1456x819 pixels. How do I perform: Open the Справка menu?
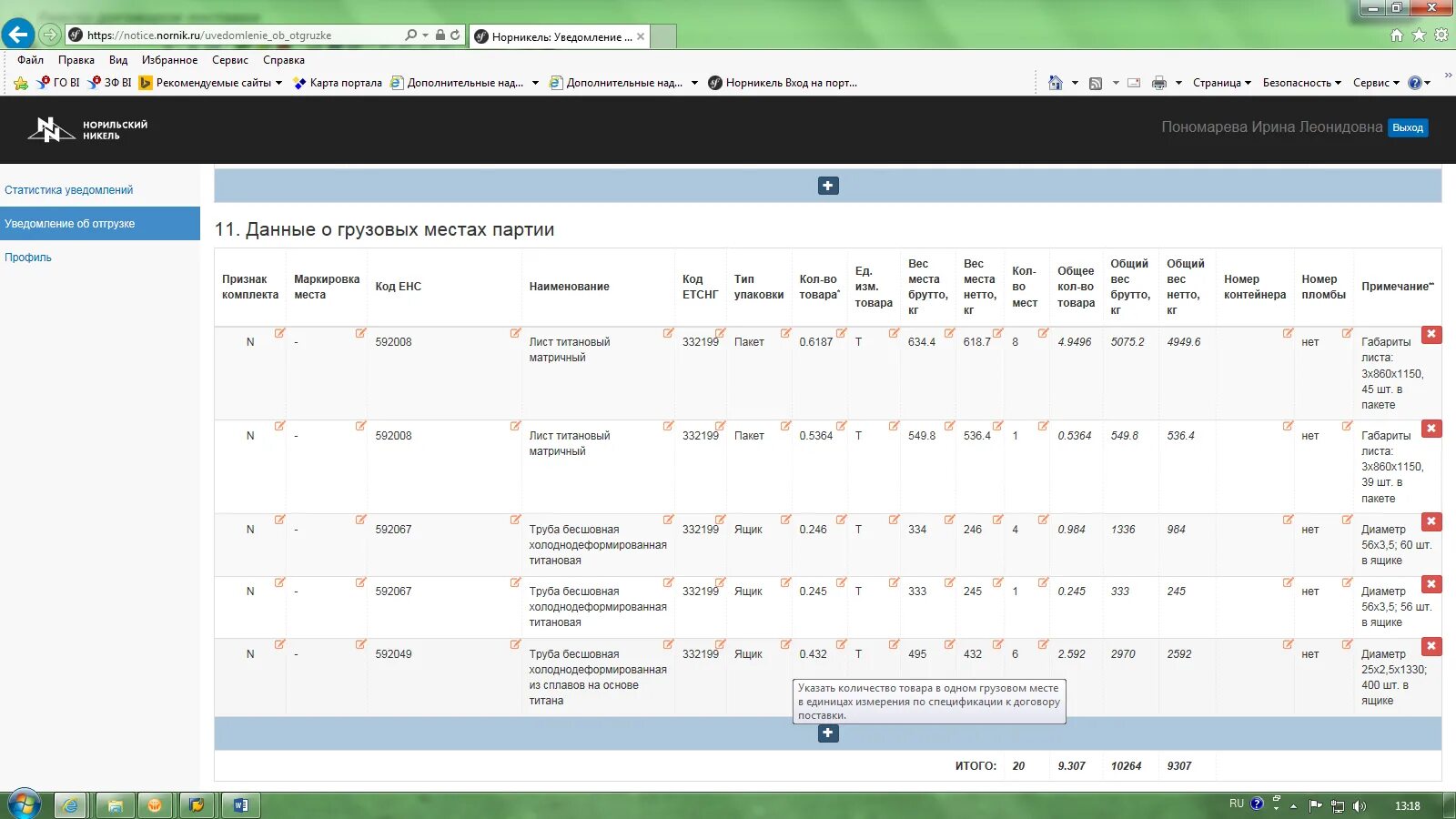284,60
